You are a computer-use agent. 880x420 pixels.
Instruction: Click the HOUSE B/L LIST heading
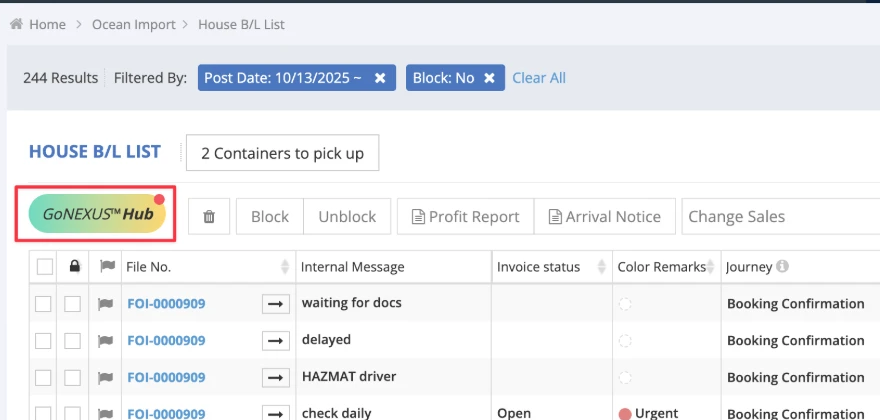click(x=95, y=152)
